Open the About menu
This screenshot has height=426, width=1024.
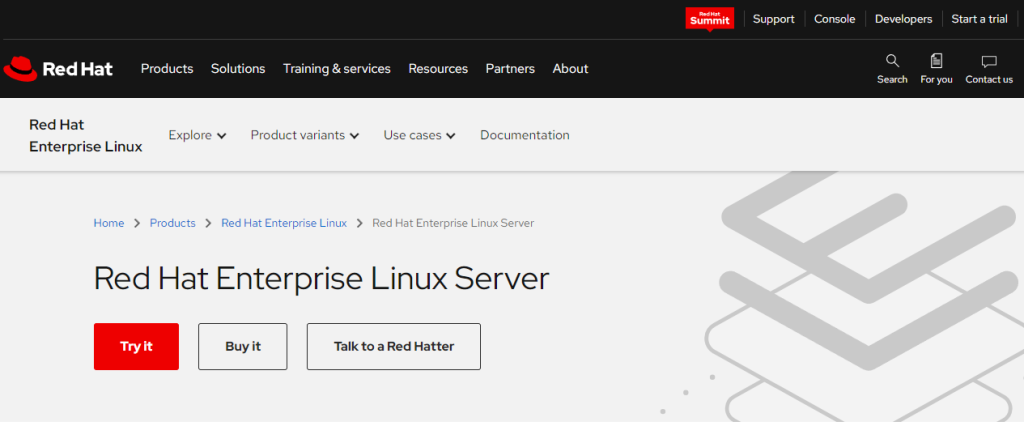tap(570, 69)
